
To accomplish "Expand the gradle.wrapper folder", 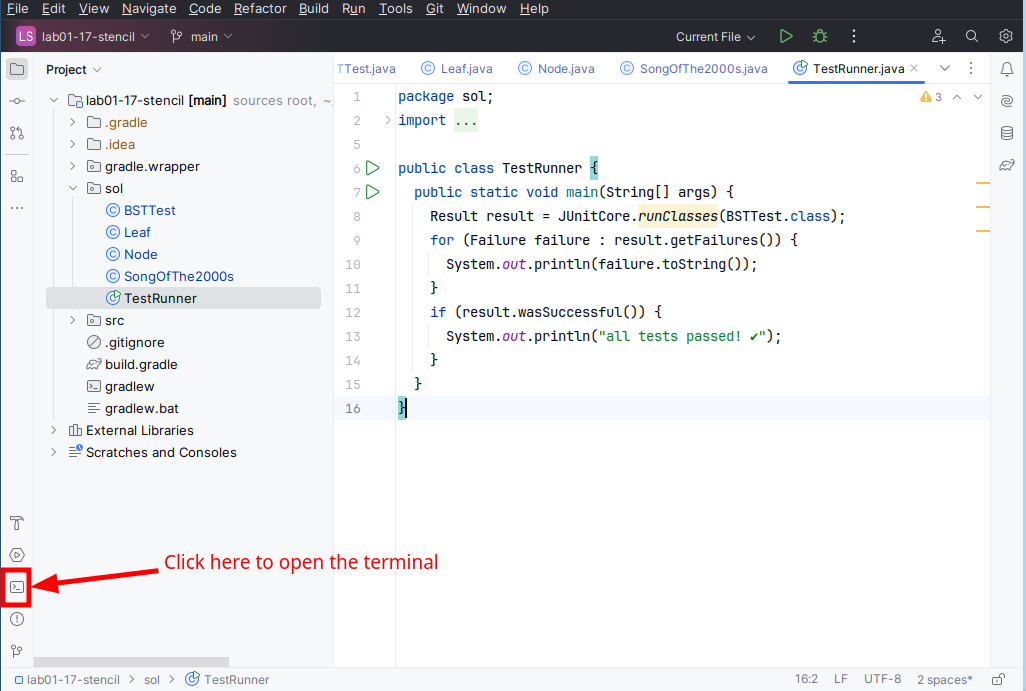I will click(x=73, y=166).
